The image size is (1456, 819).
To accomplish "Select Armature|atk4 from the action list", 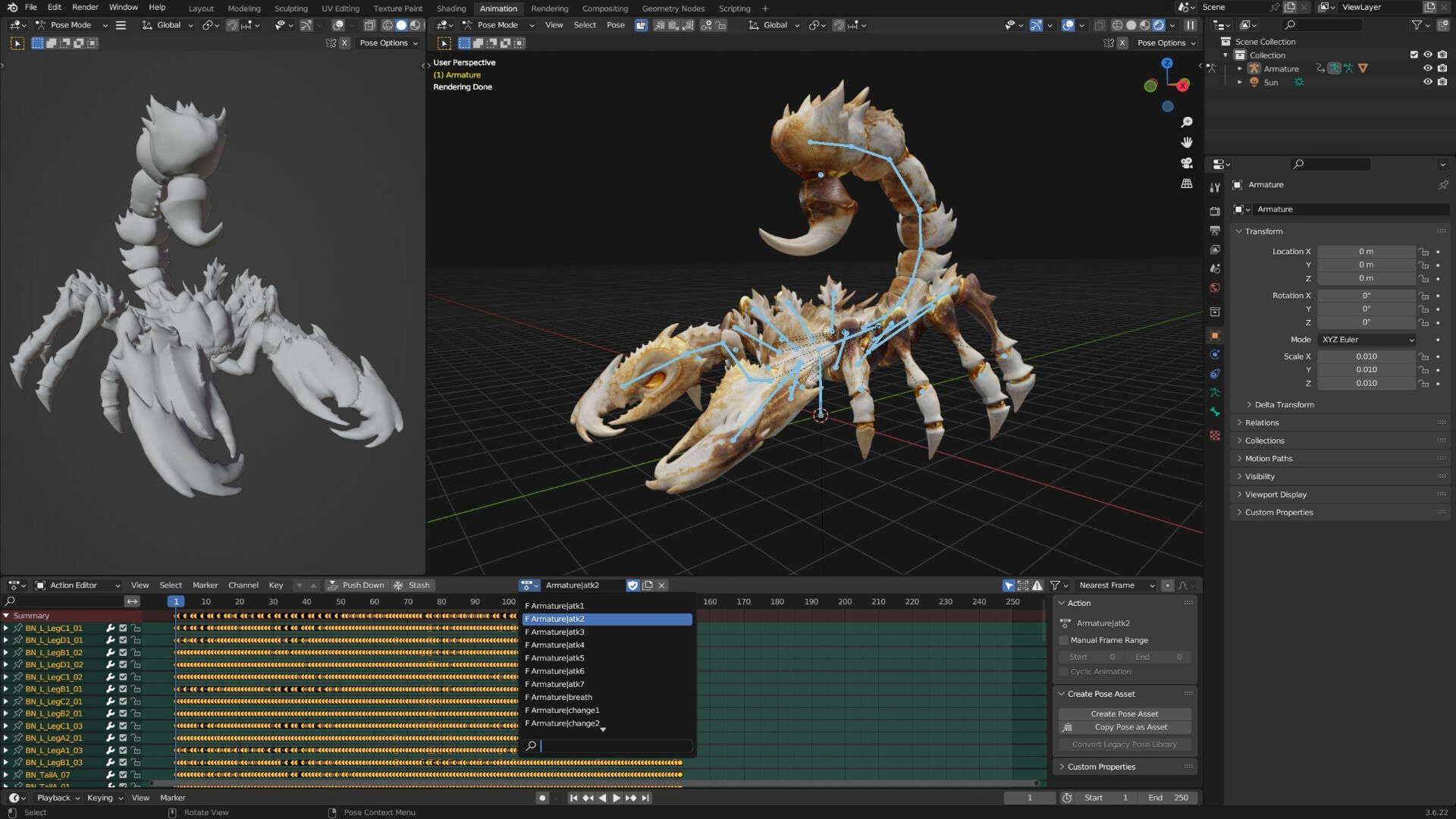I will (607, 645).
